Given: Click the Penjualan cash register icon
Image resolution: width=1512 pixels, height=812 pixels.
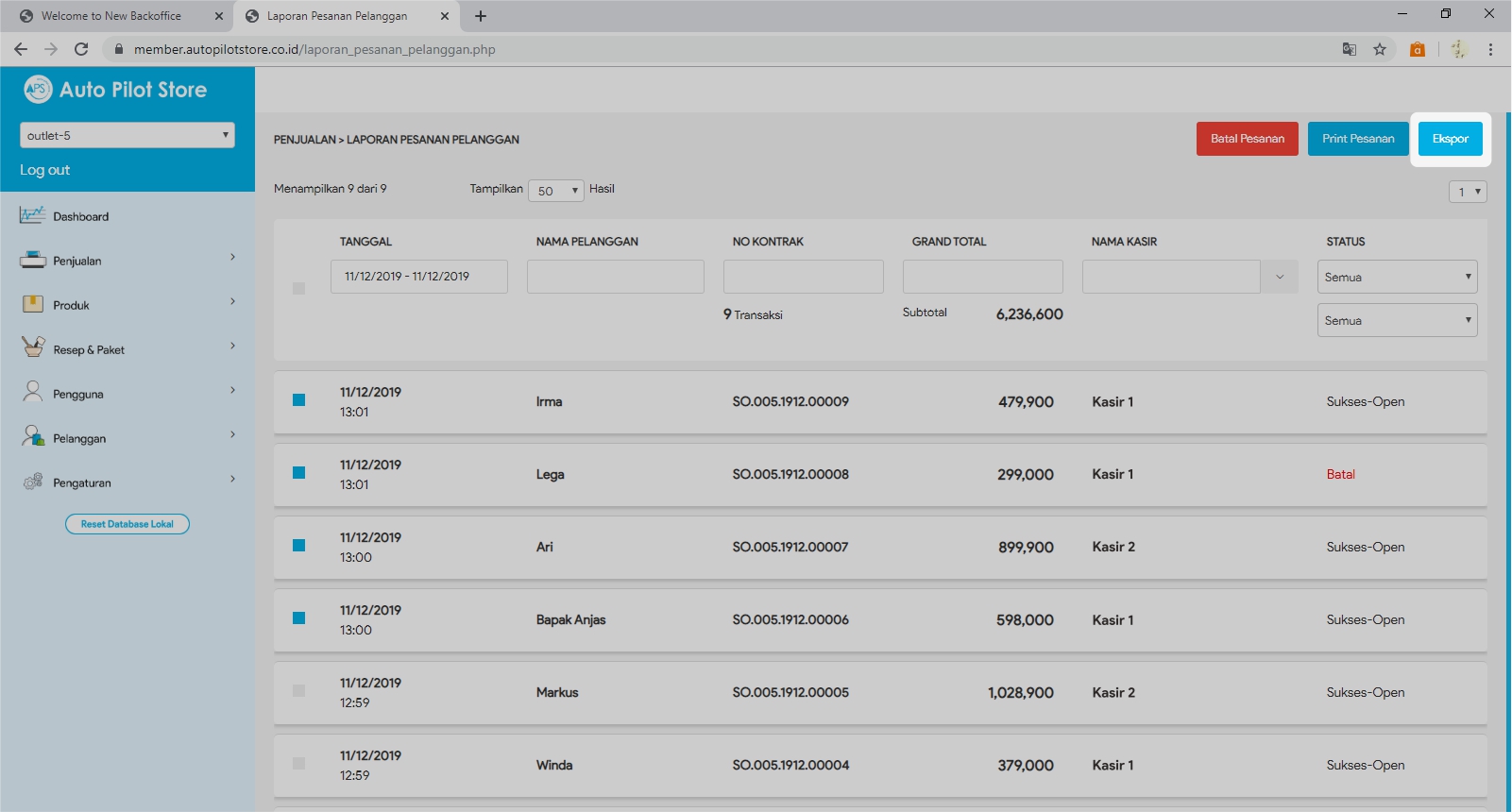Looking at the screenshot, I should (x=32, y=260).
